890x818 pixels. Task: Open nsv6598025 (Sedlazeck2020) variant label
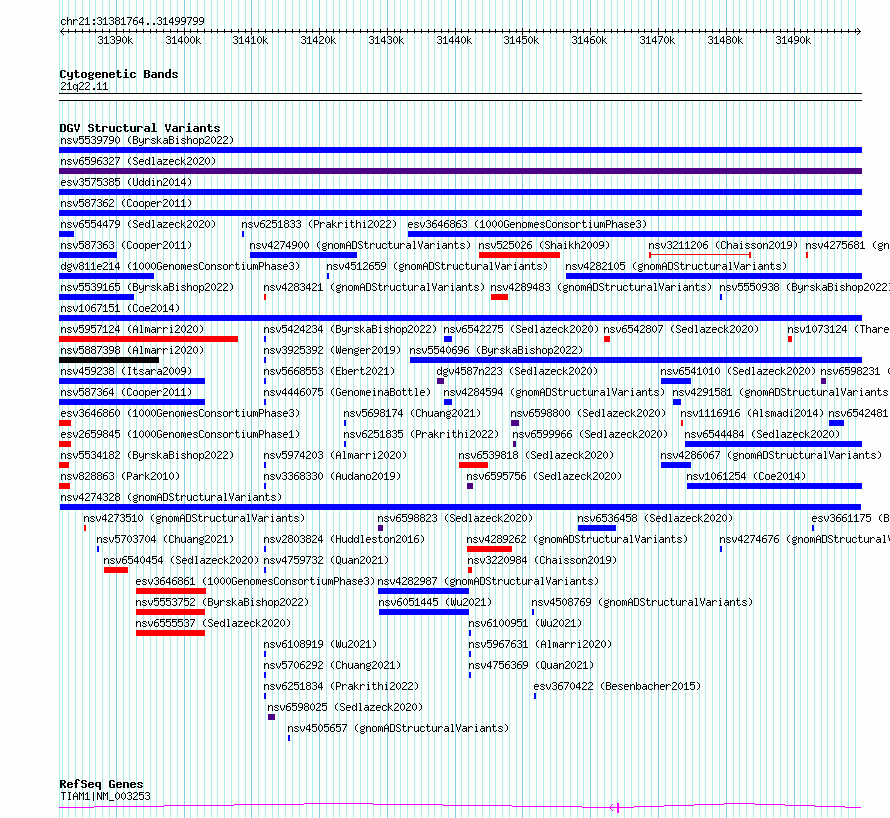pos(345,707)
